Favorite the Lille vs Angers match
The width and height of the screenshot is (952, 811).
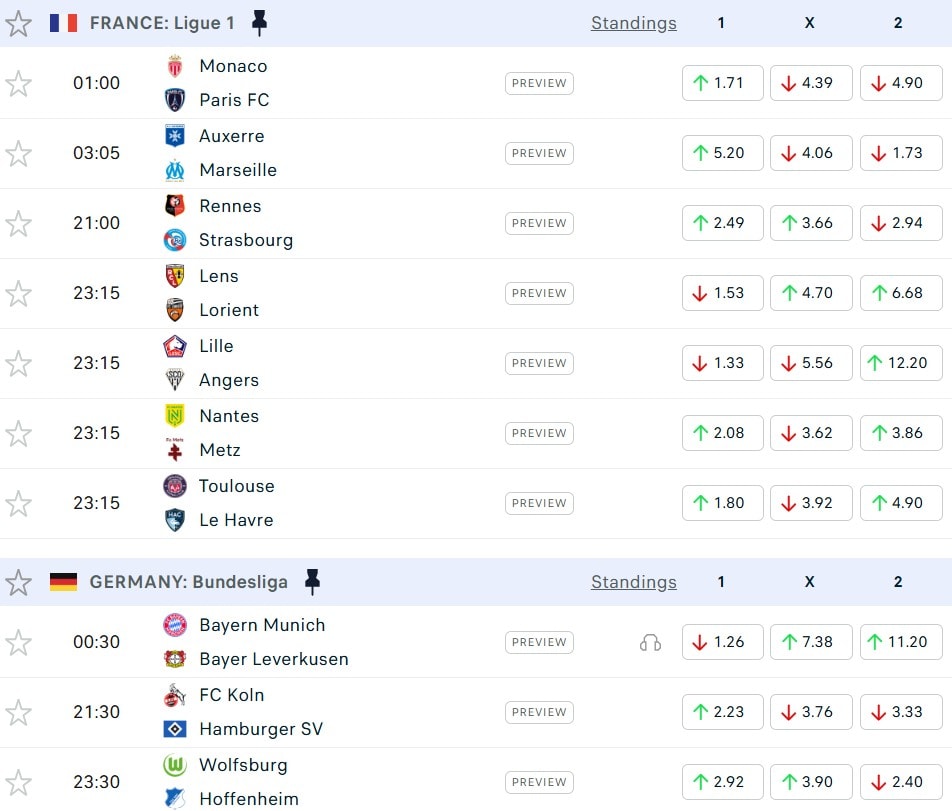click(18, 363)
